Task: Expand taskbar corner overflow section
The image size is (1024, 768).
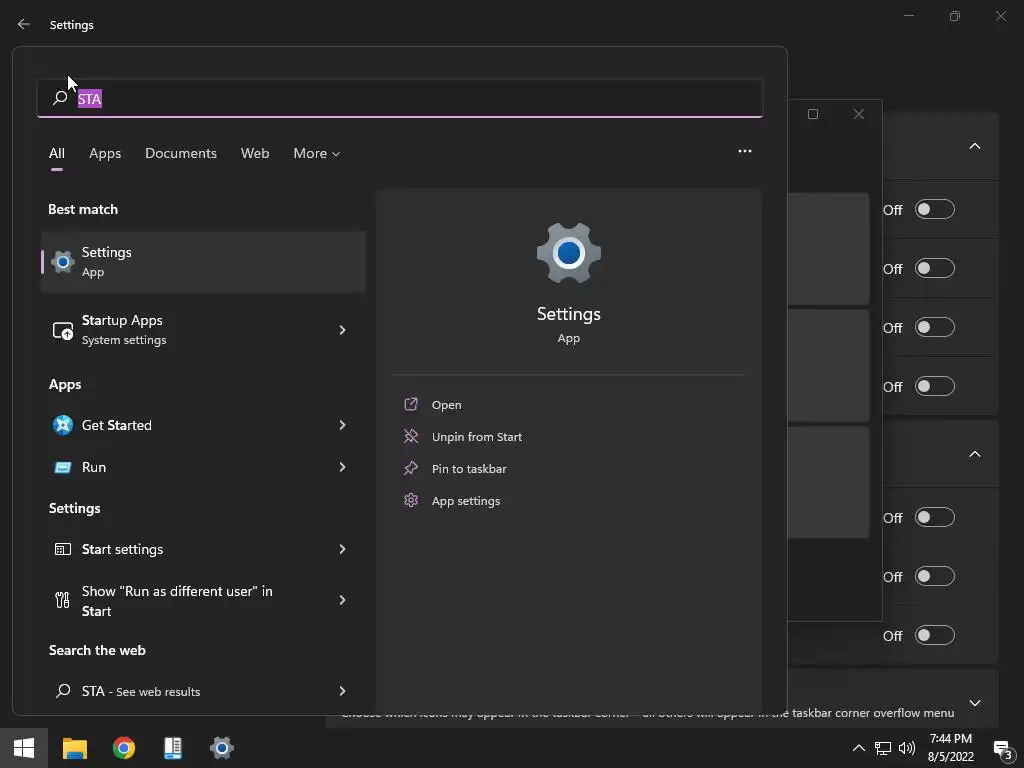Action: (x=974, y=703)
